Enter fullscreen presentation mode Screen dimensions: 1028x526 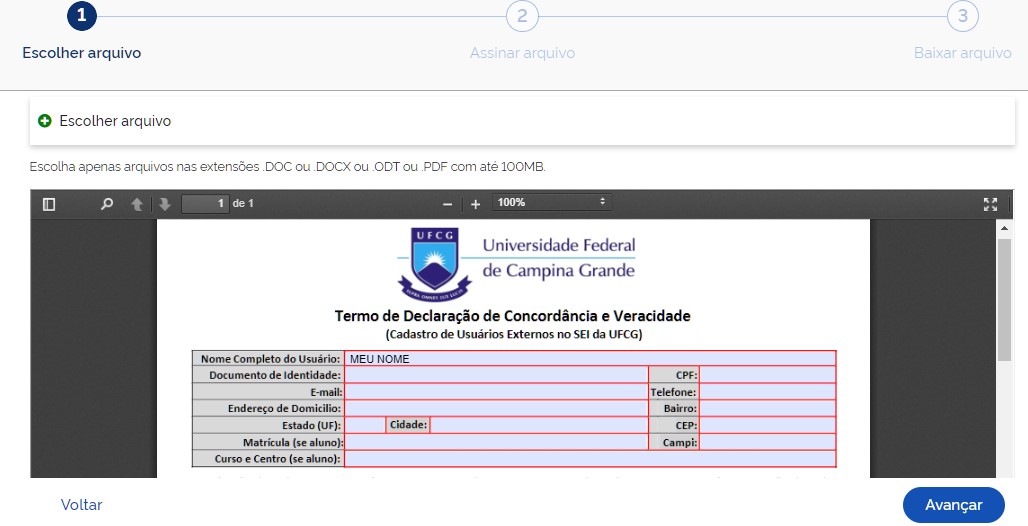point(990,204)
